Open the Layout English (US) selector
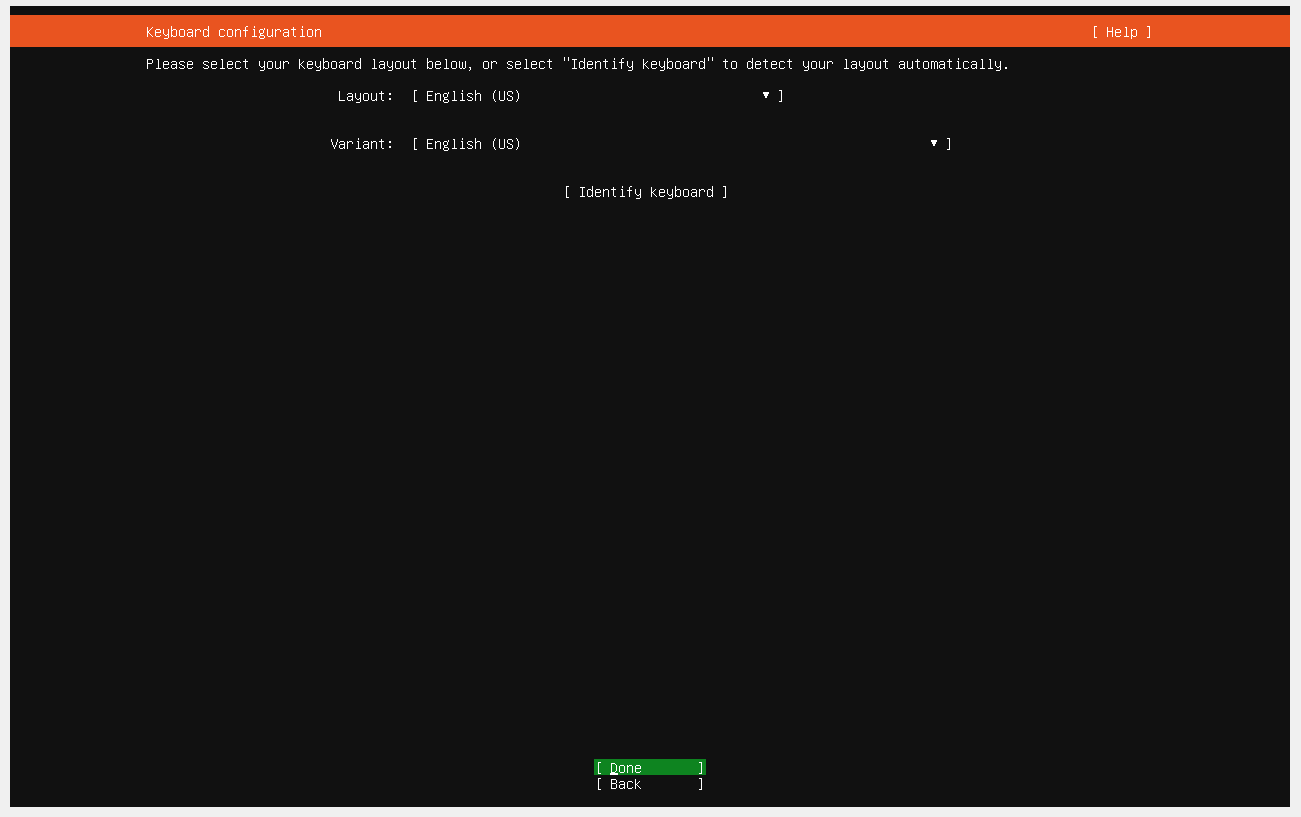Image resolution: width=1301 pixels, height=817 pixels. pos(598,96)
